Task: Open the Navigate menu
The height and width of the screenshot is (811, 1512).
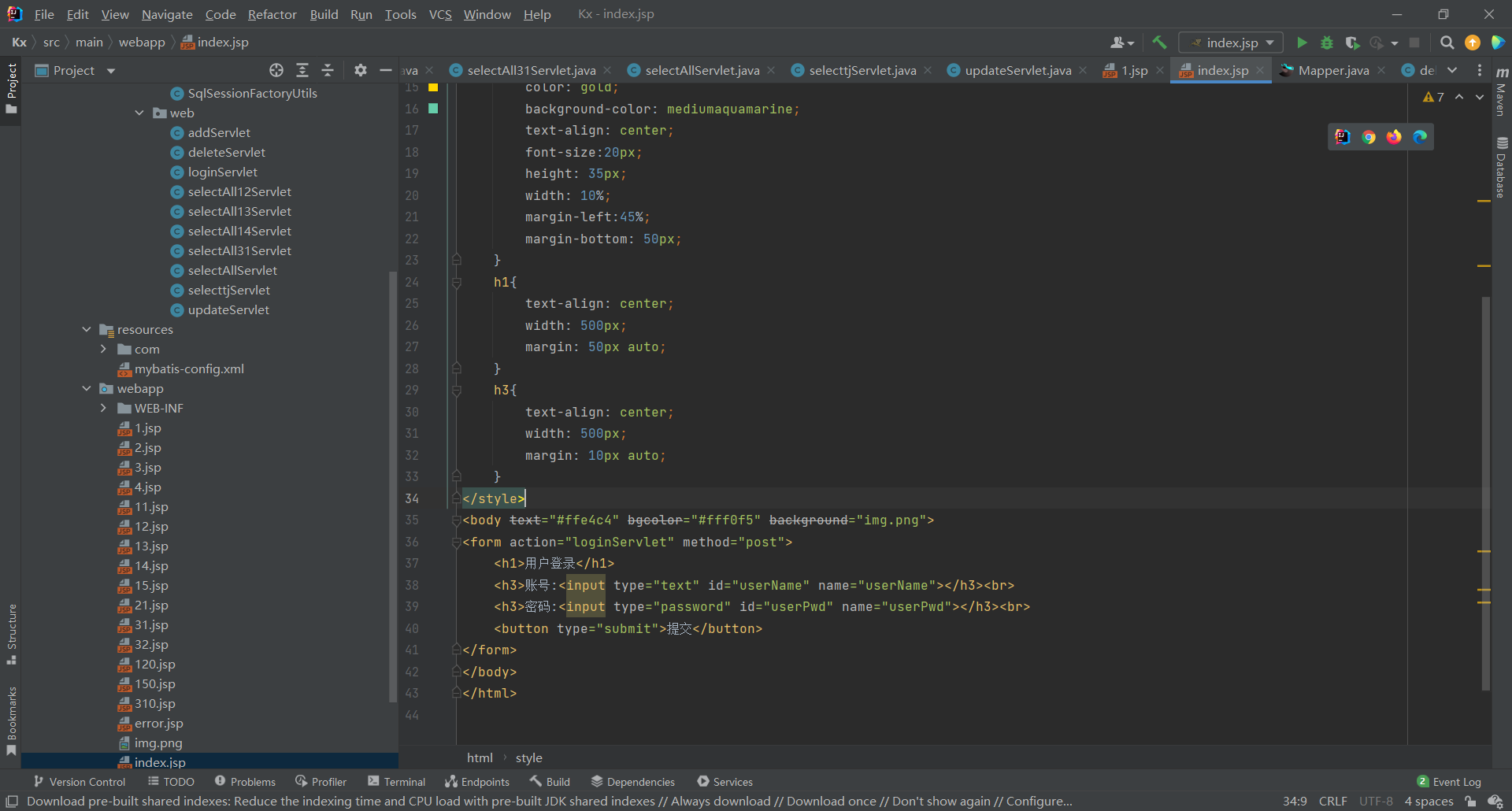Action: click(x=167, y=14)
